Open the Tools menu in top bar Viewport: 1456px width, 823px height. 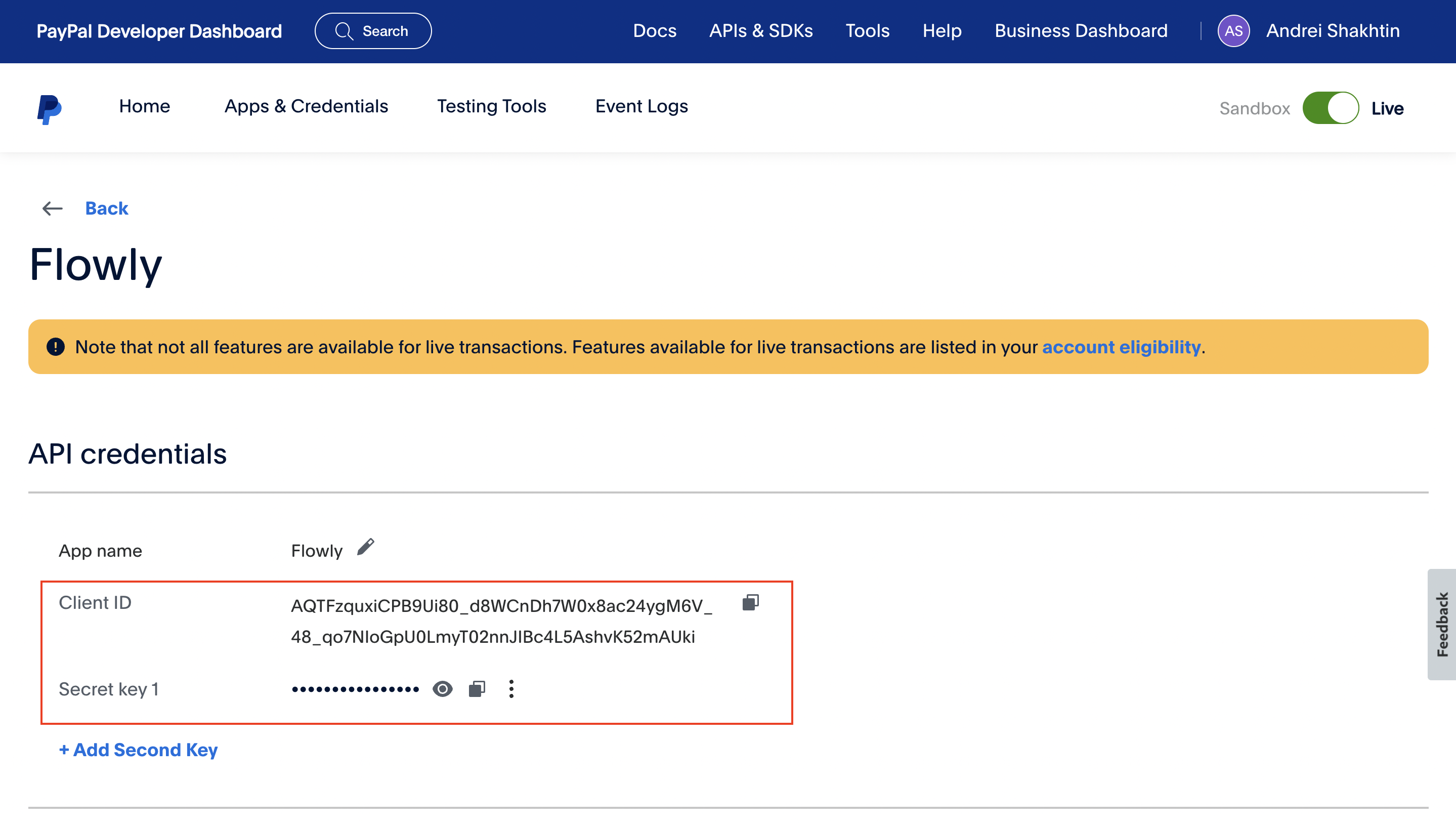coord(867,30)
